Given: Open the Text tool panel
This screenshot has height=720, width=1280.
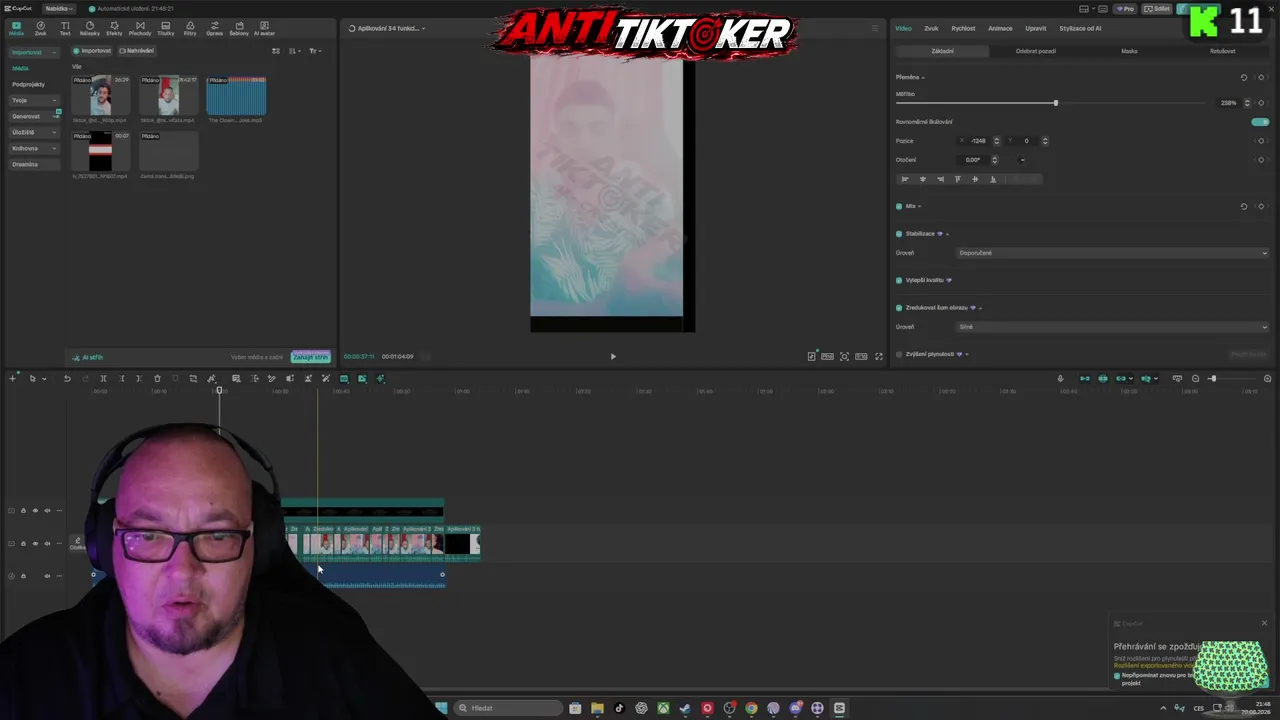Looking at the screenshot, I should (65, 28).
